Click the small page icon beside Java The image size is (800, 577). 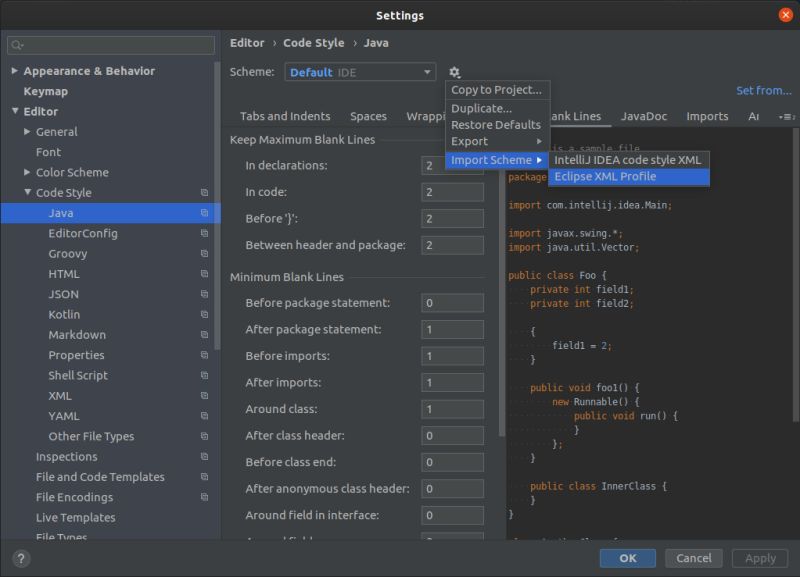tap(204, 213)
